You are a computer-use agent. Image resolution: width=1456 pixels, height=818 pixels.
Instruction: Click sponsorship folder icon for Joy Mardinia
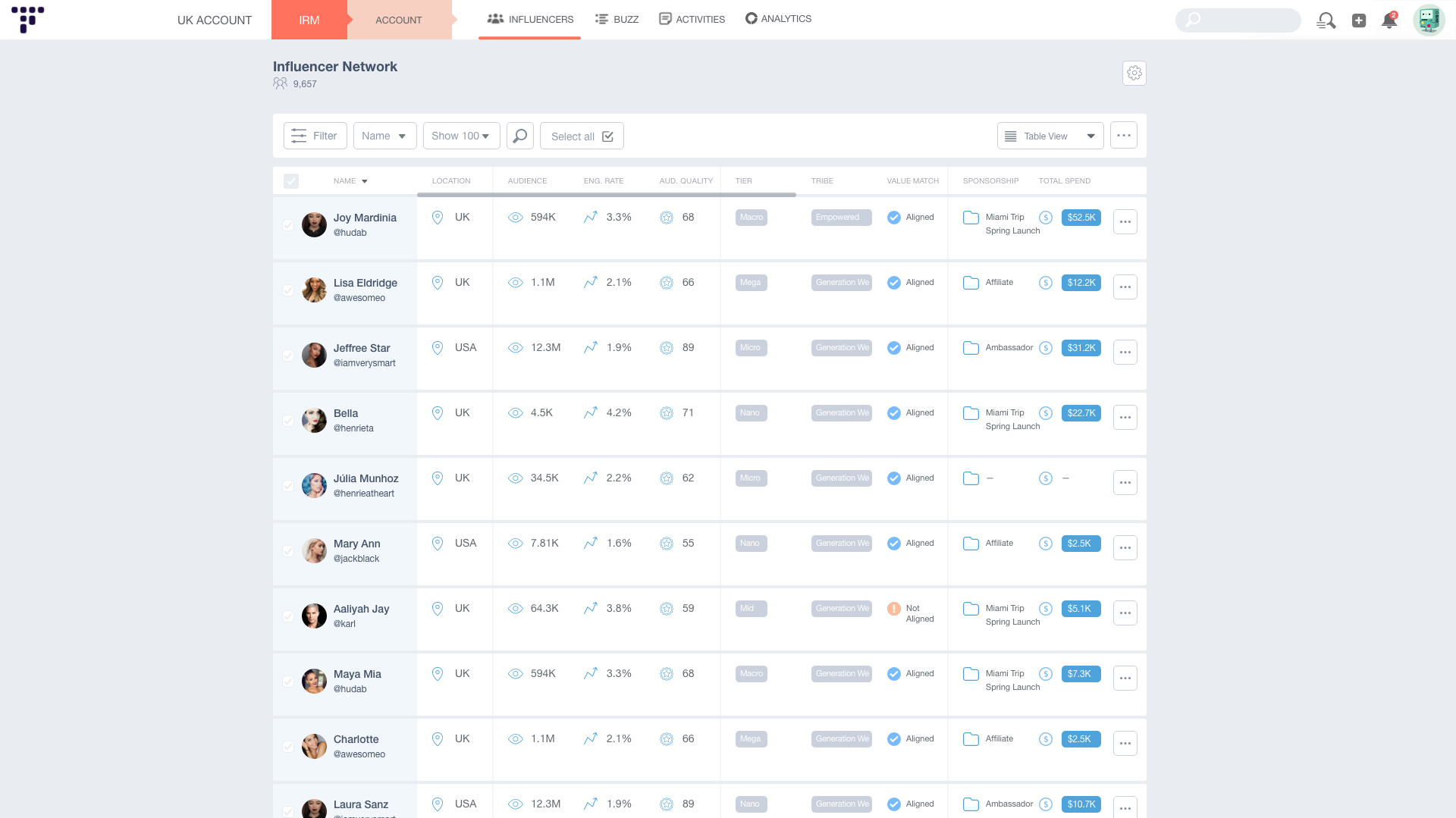click(971, 218)
